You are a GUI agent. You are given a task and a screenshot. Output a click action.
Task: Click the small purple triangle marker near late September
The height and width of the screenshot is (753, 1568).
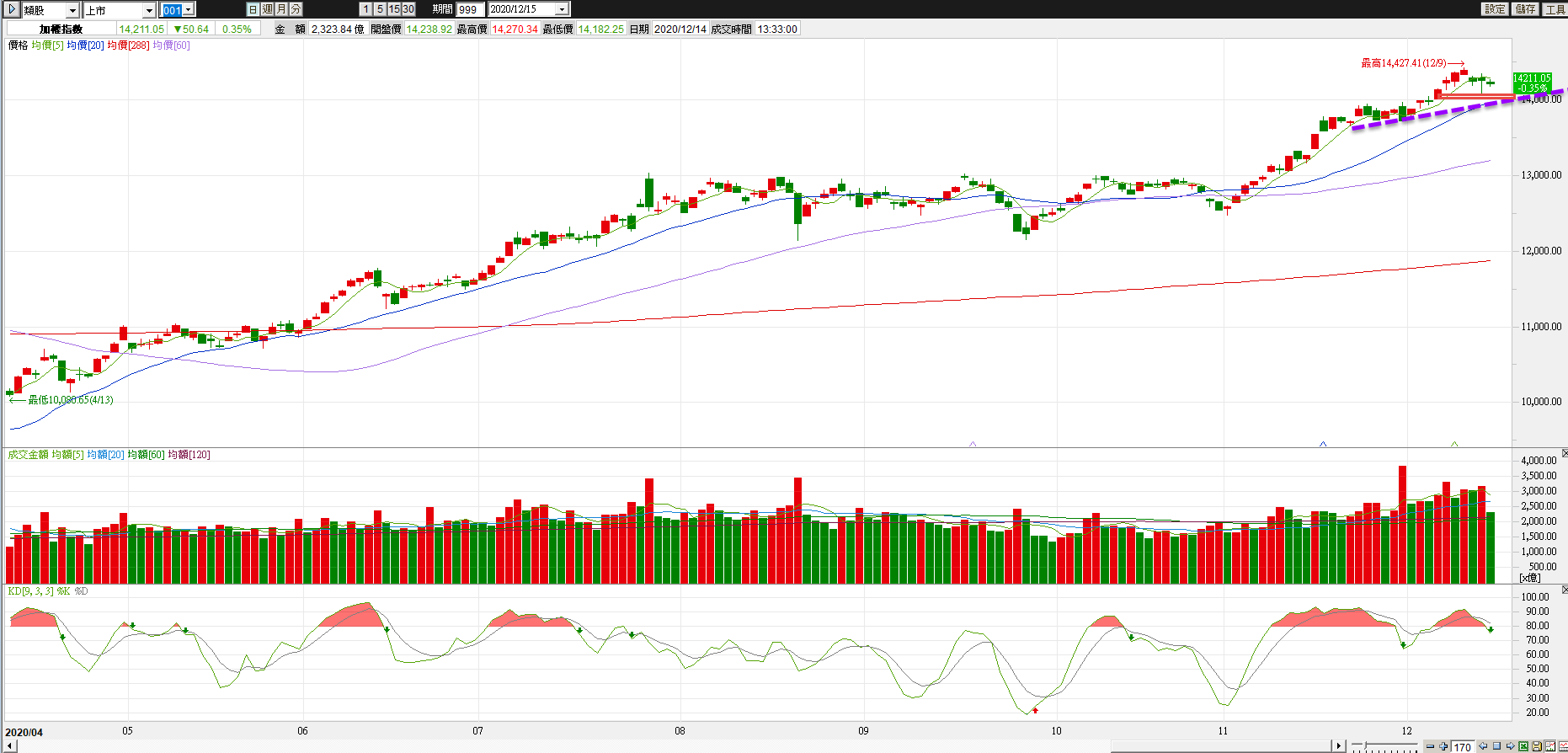click(x=973, y=443)
